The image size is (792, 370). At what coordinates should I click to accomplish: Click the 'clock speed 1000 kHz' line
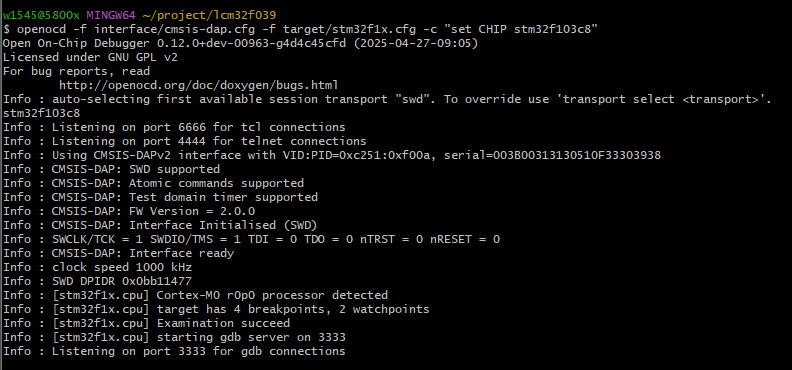tap(97, 267)
